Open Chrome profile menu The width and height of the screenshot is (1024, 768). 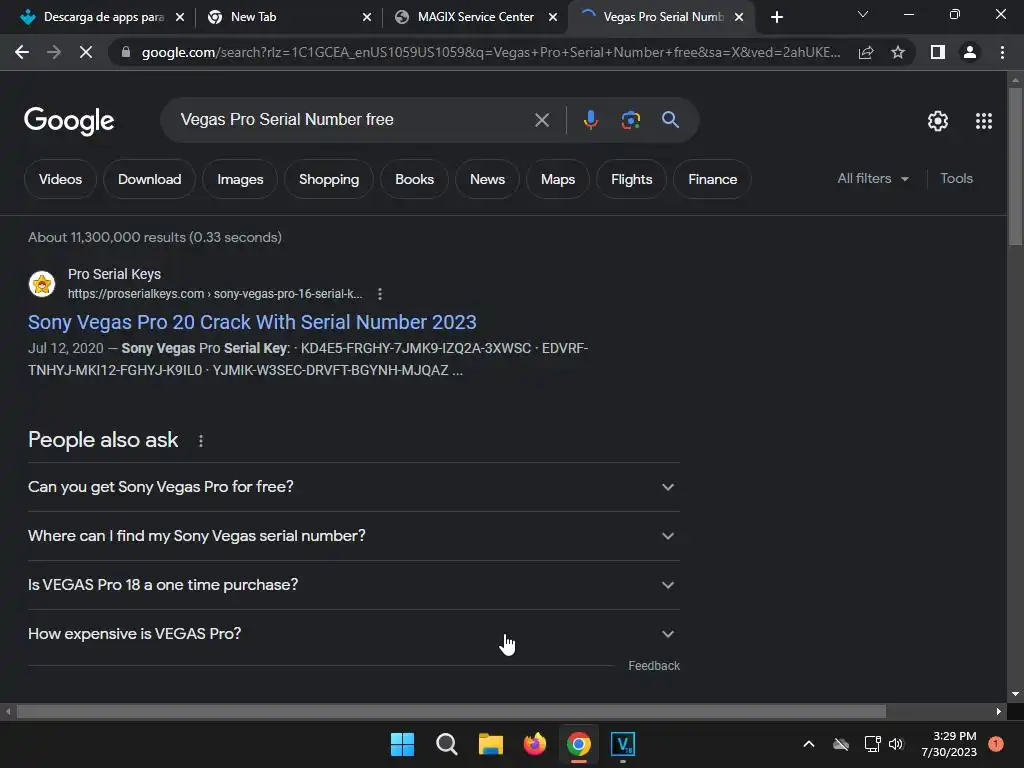coord(970,52)
